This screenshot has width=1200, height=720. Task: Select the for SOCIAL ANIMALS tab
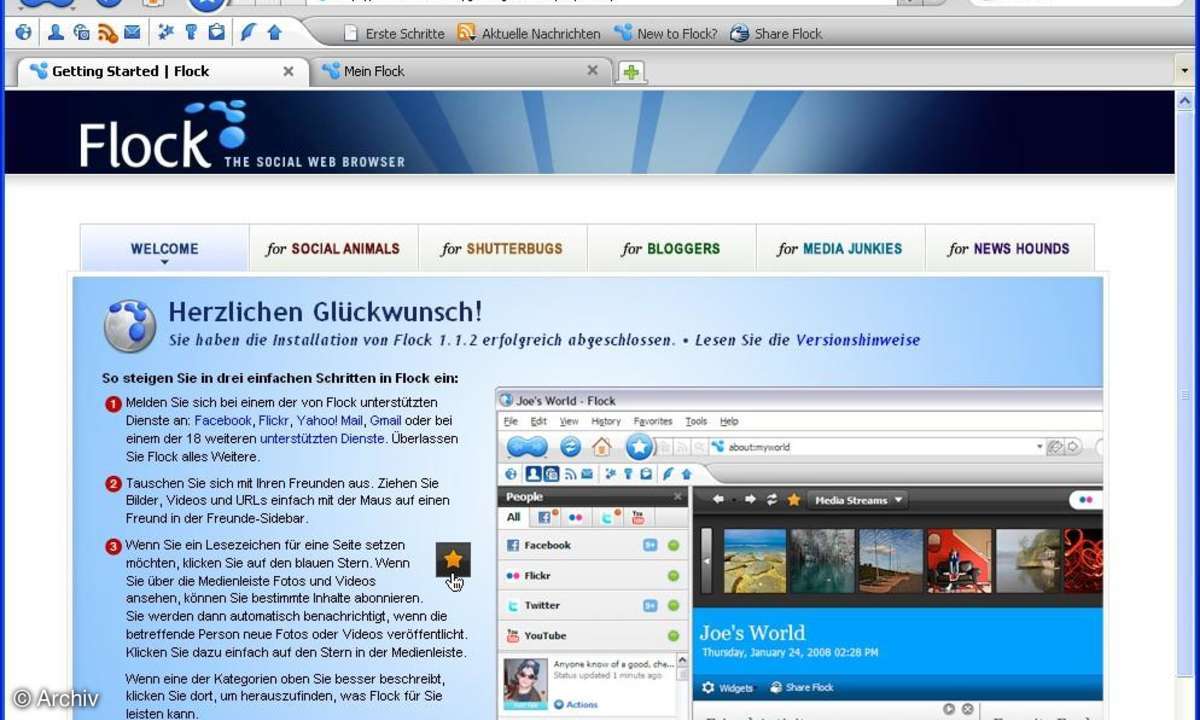333,249
